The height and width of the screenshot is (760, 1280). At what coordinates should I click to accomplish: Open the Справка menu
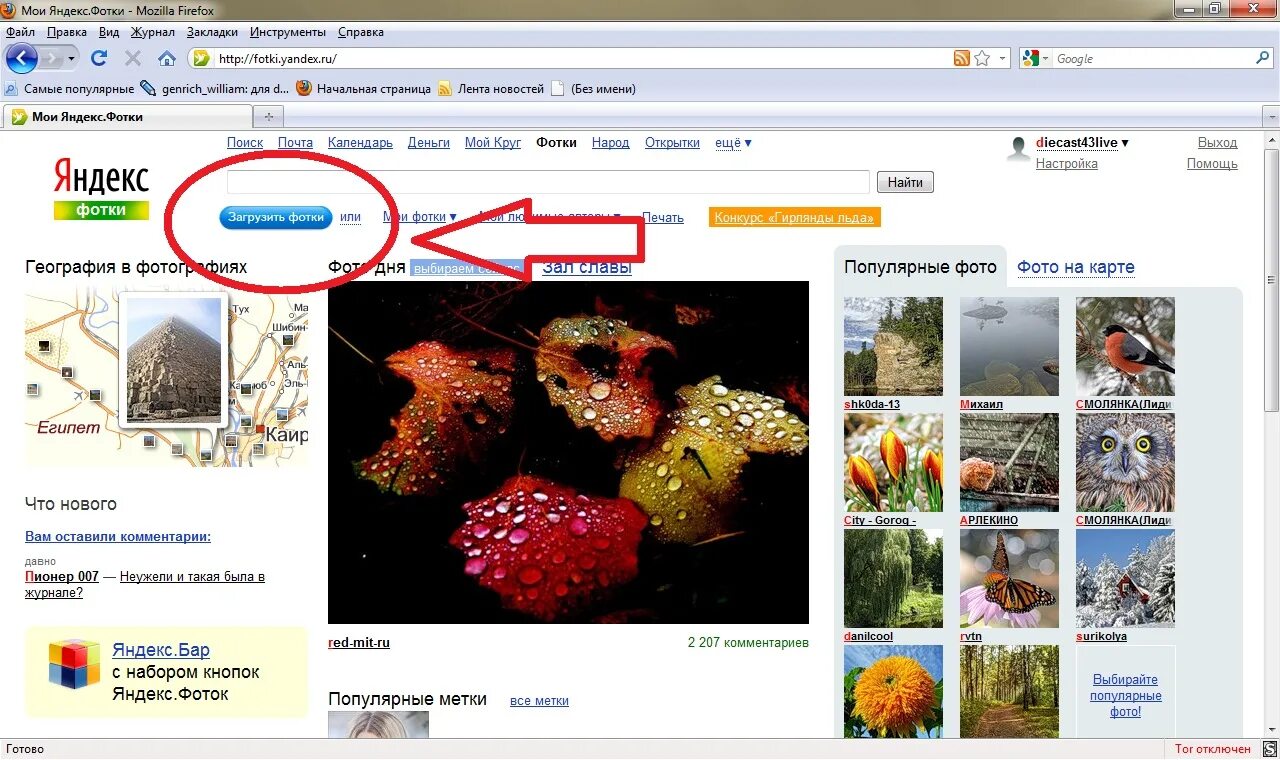click(361, 32)
